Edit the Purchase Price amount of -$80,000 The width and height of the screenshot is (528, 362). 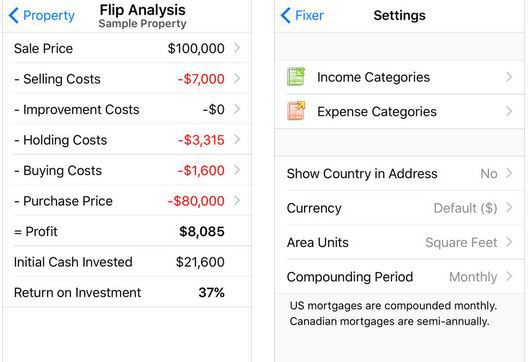(196, 201)
